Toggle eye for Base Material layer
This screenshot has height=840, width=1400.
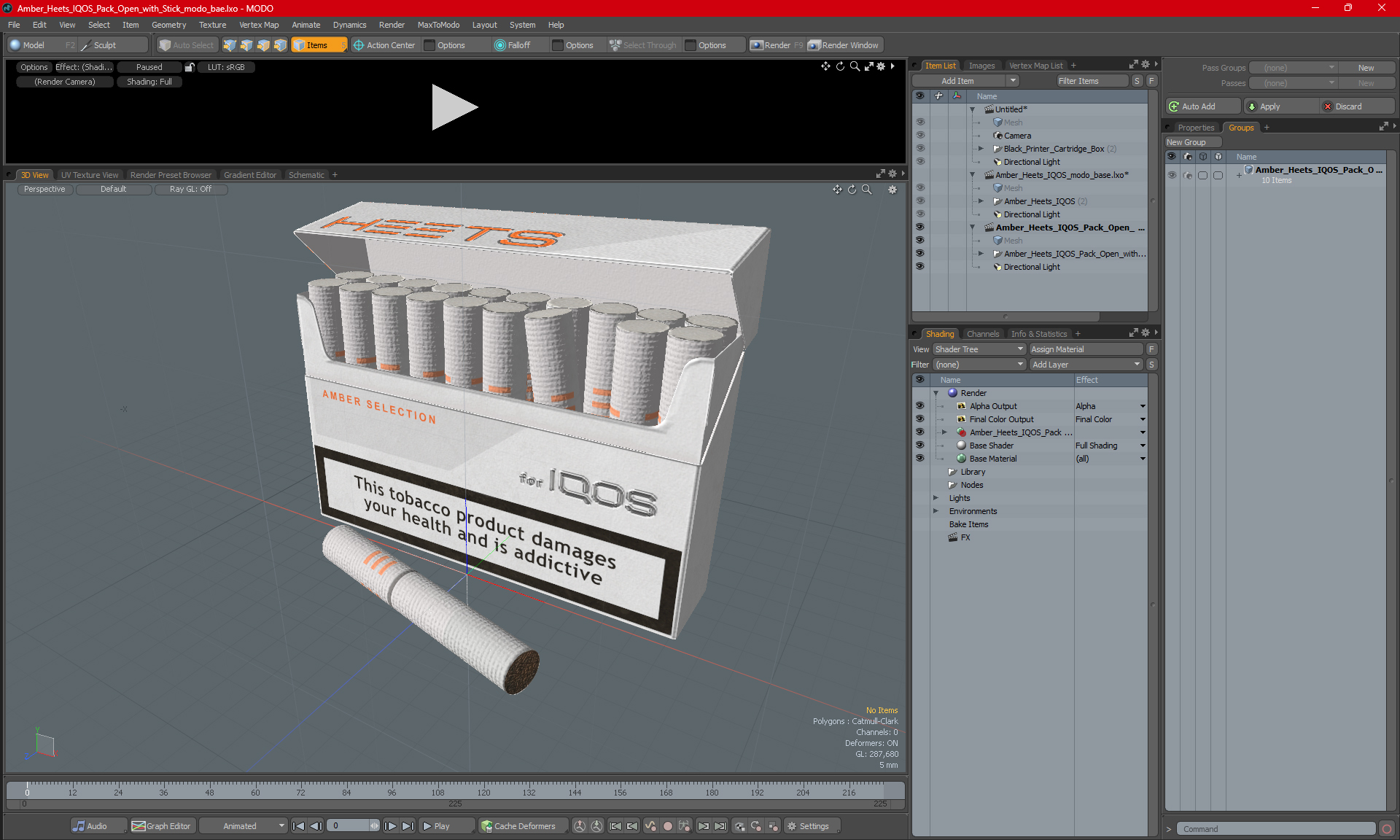[x=919, y=459]
